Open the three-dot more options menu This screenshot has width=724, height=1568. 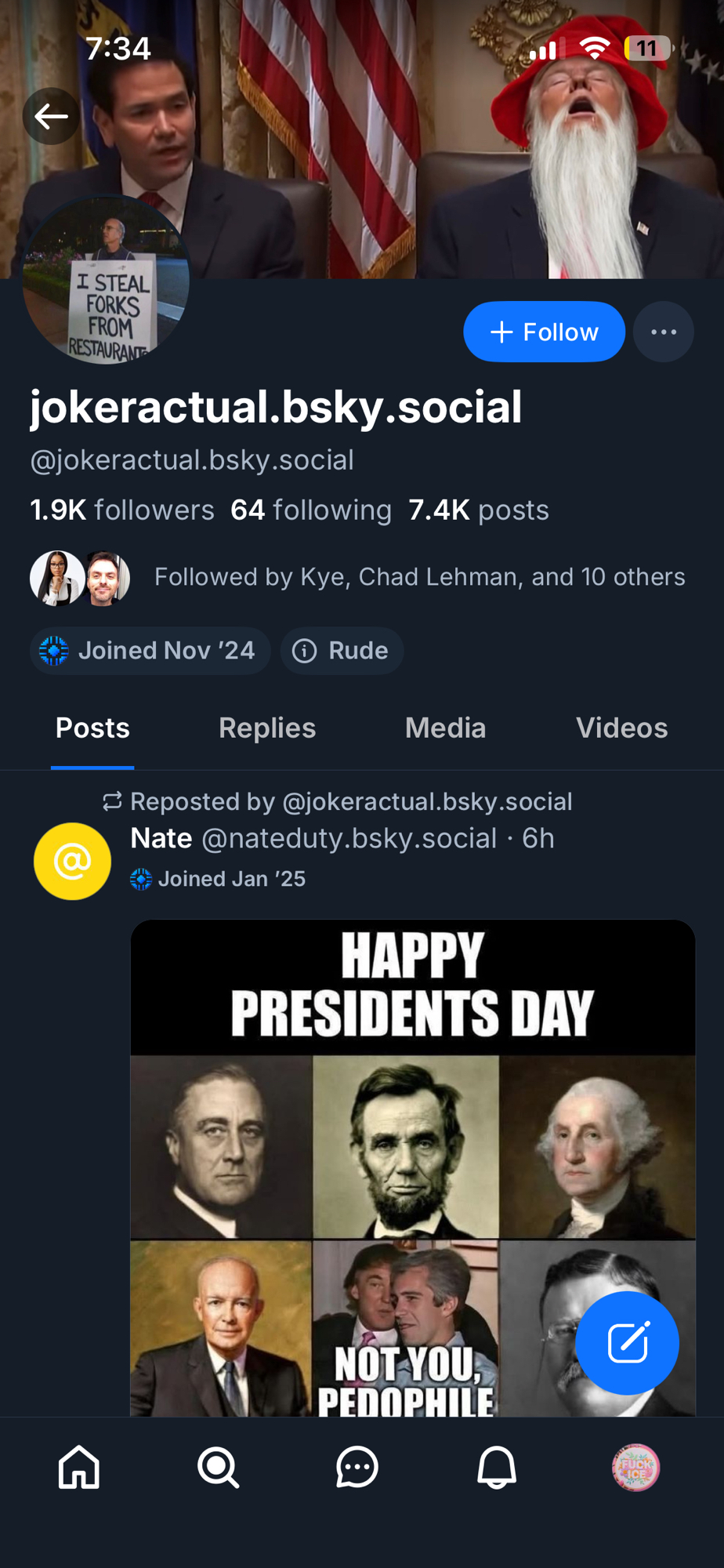click(x=663, y=332)
